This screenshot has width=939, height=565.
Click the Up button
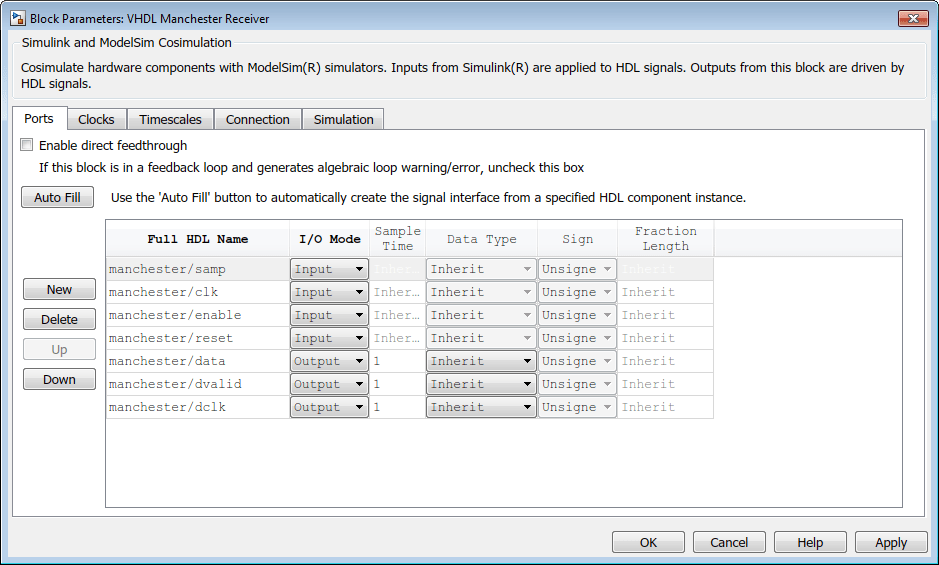coord(59,349)
